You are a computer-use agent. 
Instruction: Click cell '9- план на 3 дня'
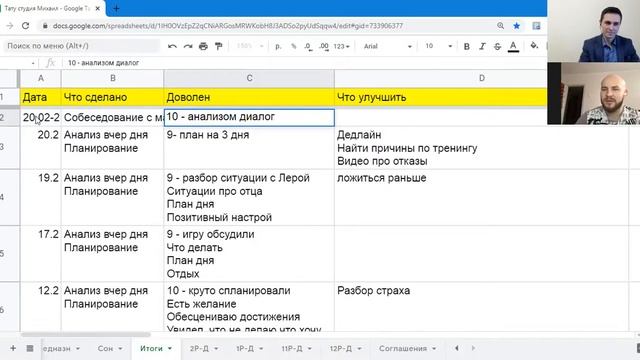click(x=249, y=148)
